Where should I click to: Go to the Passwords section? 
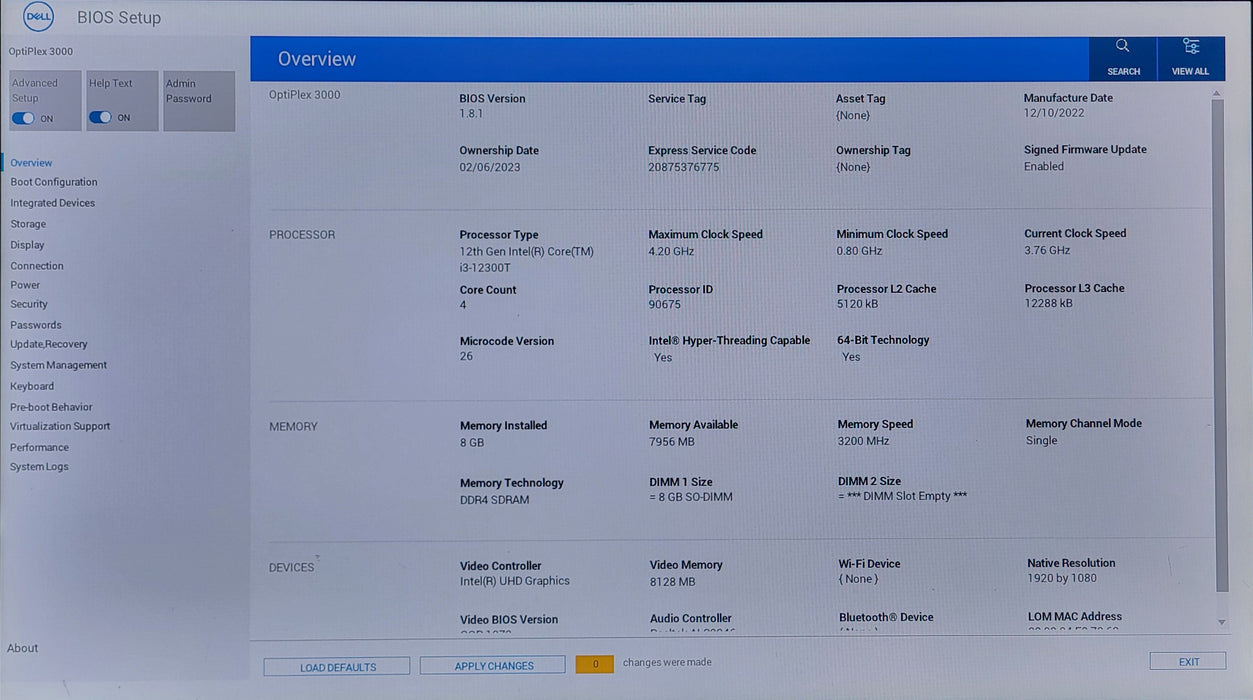pos(36,325)
